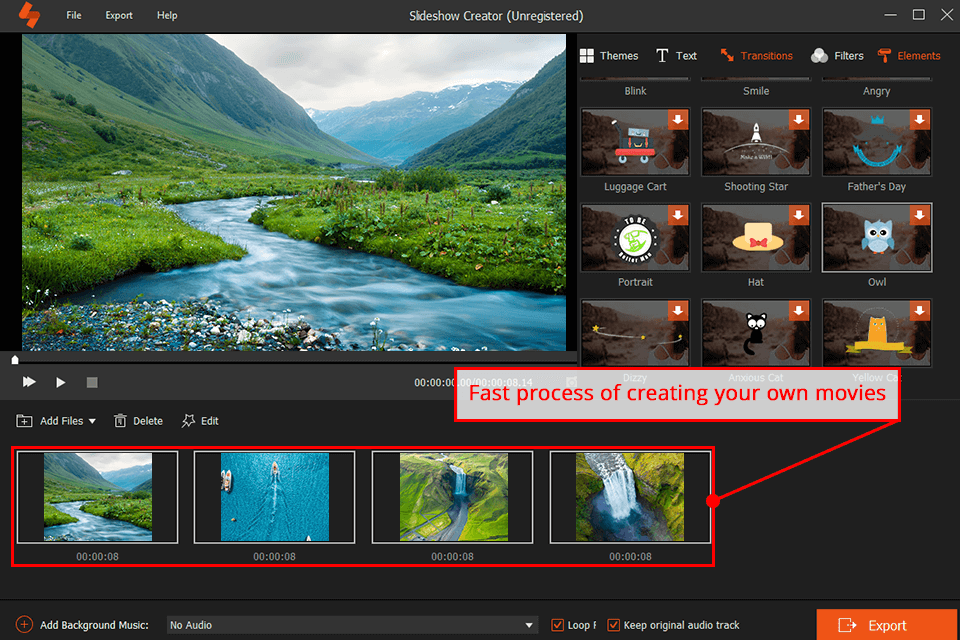Select the river valley clip in timeline
This screenshot has width=960, height=640.
97,497
